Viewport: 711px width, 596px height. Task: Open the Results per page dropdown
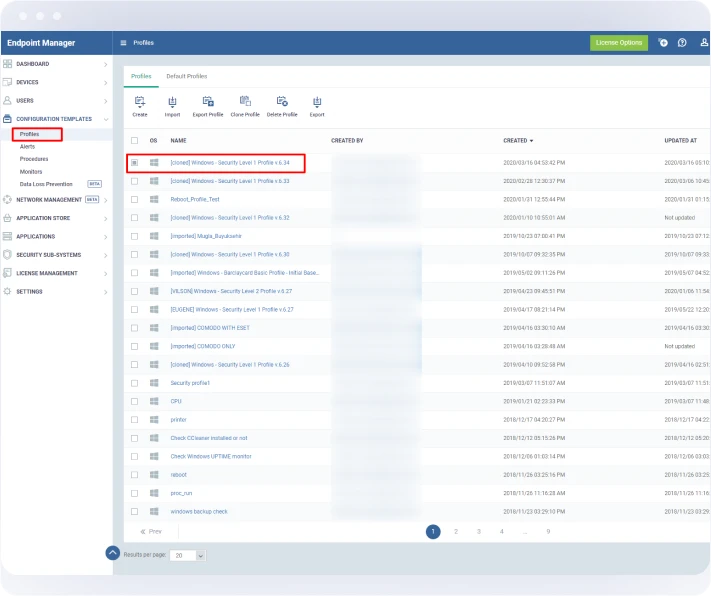[188, 555]
